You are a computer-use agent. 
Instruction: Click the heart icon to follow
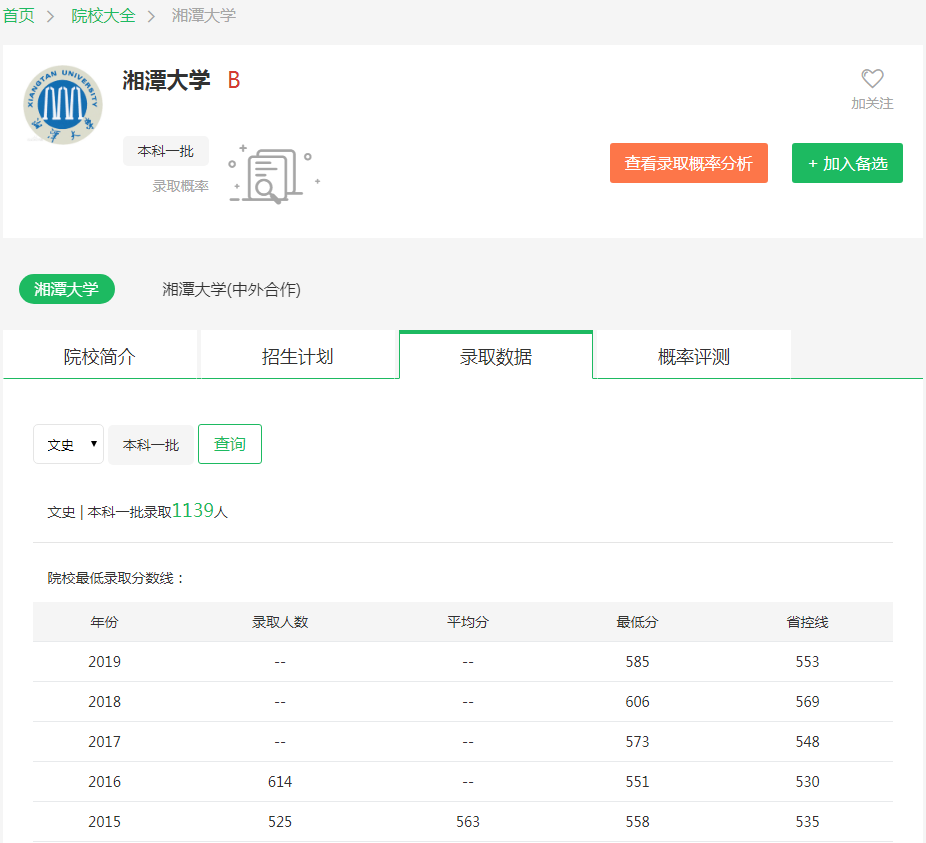(872, 78)
